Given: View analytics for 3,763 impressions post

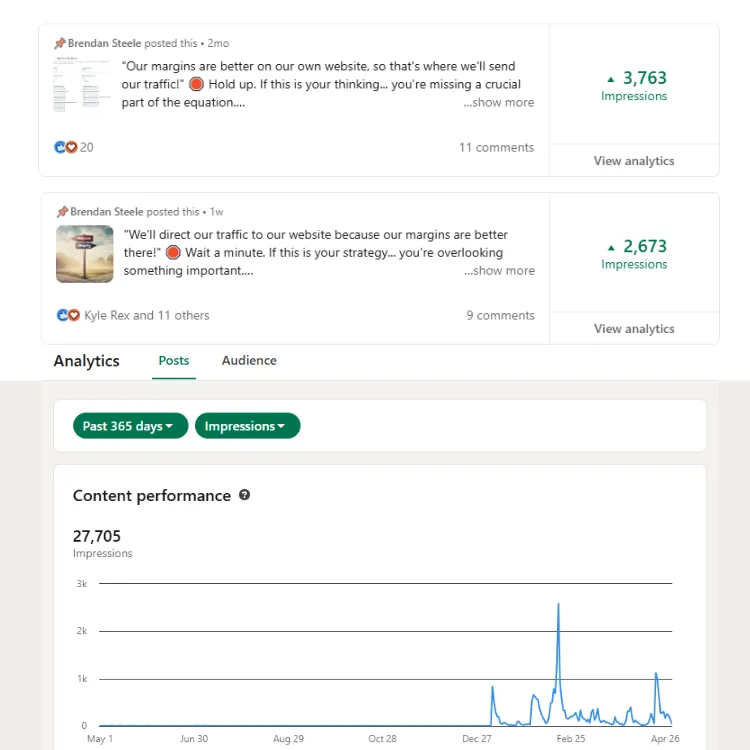Looking at the screenshot, I should click(x=634, y=161).
